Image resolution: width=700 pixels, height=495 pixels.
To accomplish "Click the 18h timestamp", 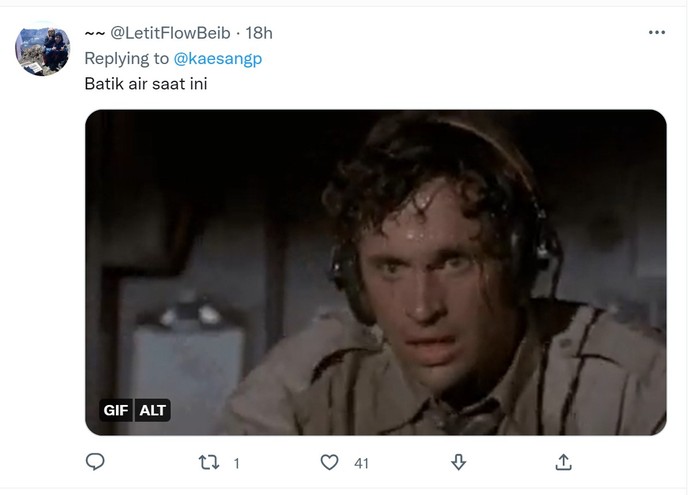I will (x=259, y=33).
